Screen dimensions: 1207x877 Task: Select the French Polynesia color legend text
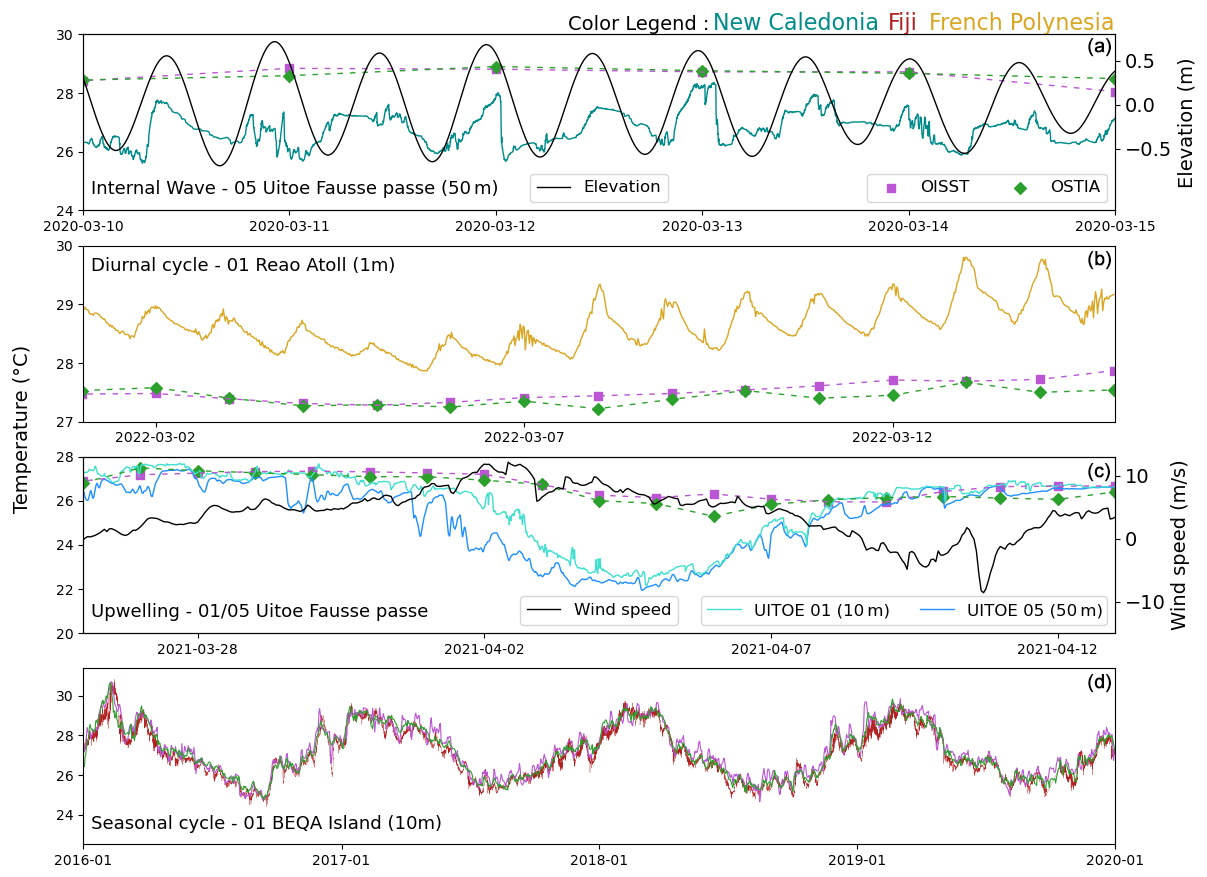1021,23
